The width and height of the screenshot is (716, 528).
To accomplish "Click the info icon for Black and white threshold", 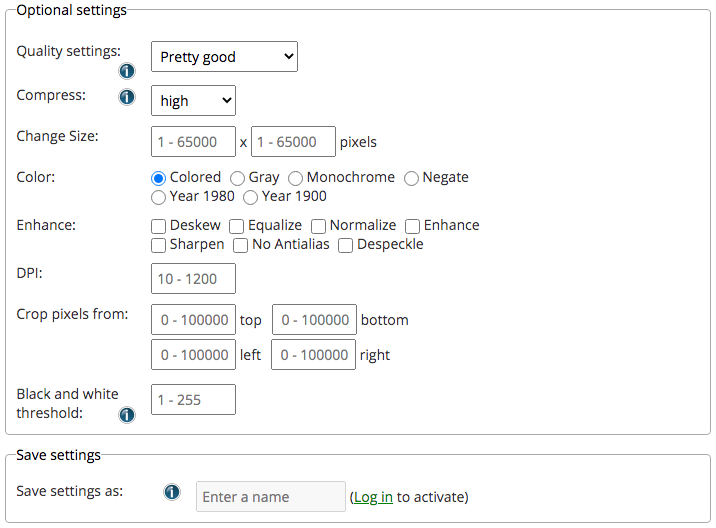I will [127, 415].
